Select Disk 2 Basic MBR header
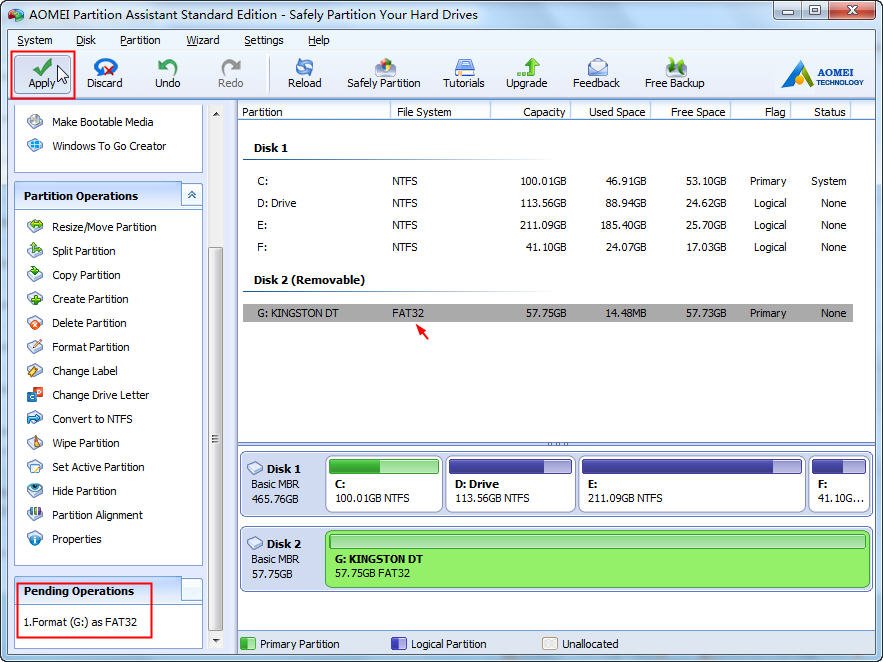Image resolution: width=883 pixels, height=662 pixels. (x=283, y=559)
